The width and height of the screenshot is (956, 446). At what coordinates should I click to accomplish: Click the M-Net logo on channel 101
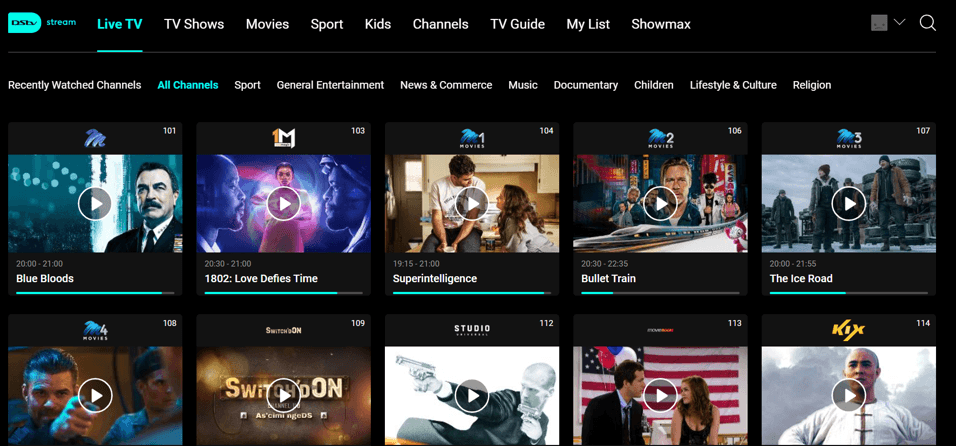pos(95,138)
